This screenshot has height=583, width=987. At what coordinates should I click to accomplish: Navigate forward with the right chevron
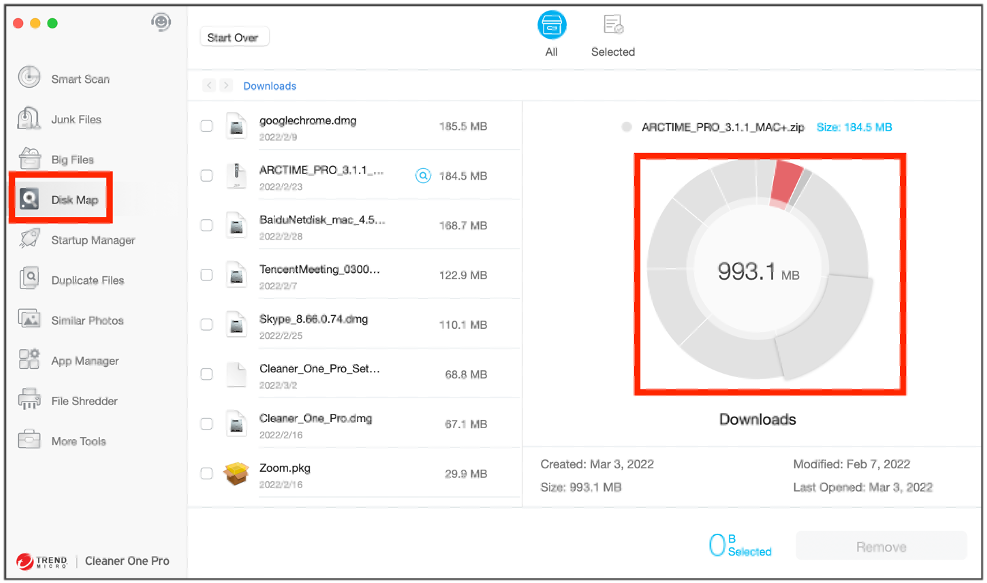[x=227, y=86]
